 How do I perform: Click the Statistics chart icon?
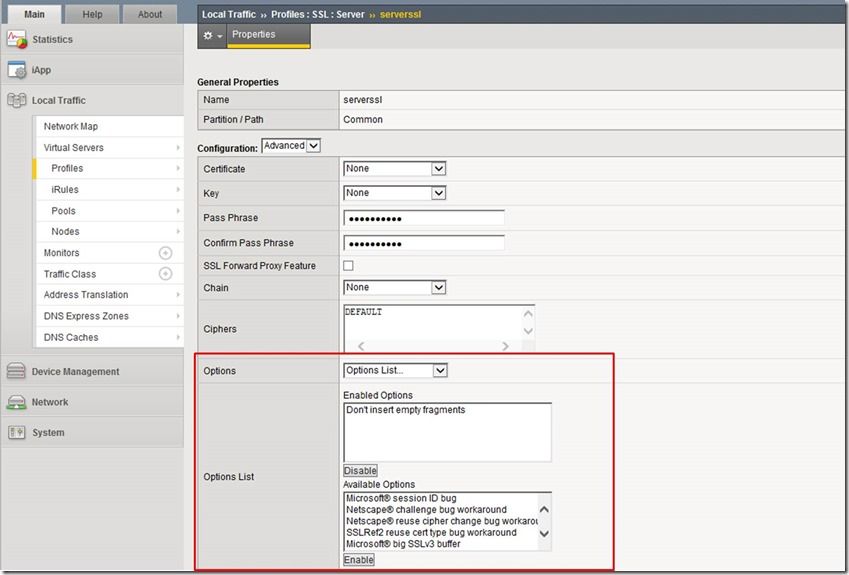coord(16,40)
